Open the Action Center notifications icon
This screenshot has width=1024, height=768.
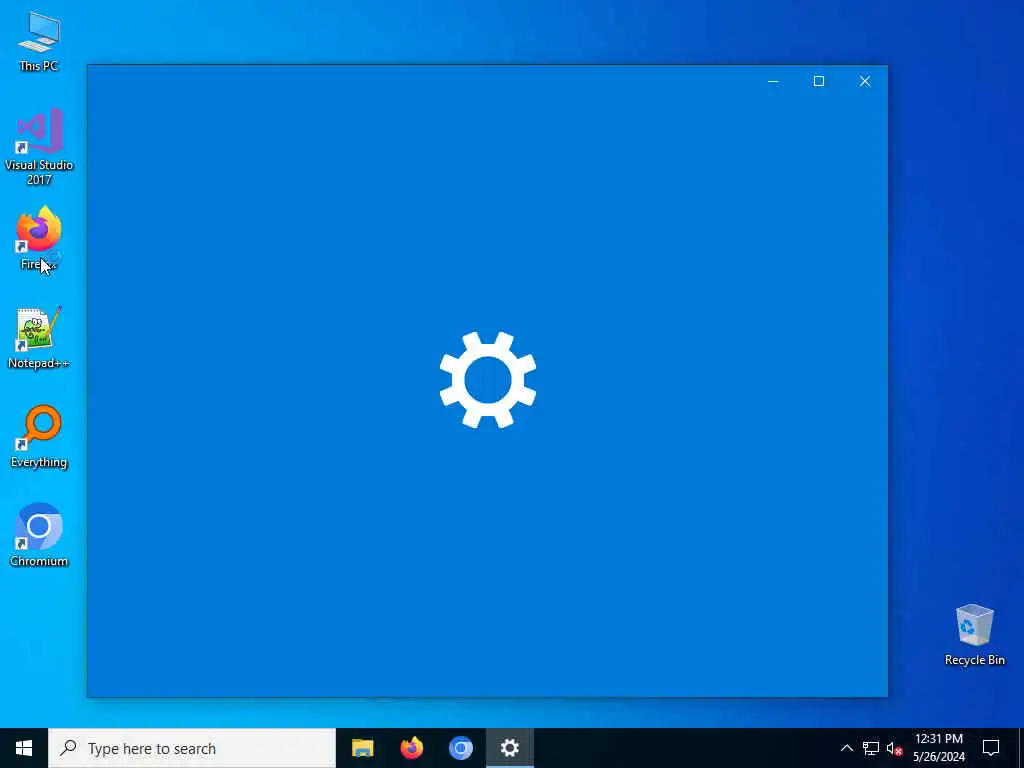(x=991, y=748)
